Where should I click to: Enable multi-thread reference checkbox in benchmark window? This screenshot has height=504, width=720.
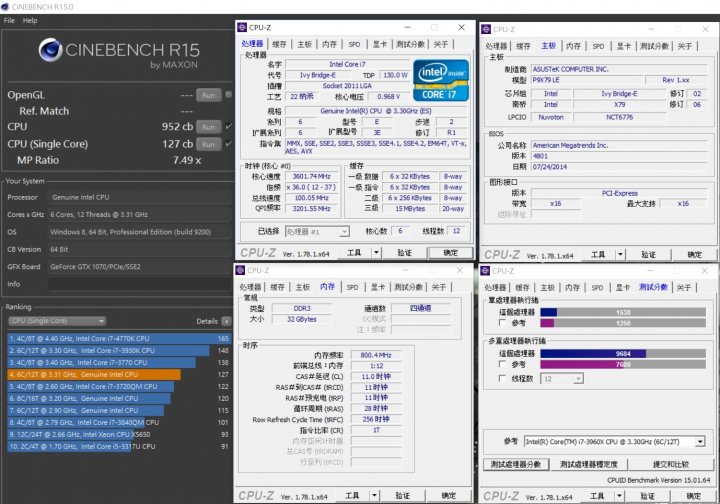[502, 364]
